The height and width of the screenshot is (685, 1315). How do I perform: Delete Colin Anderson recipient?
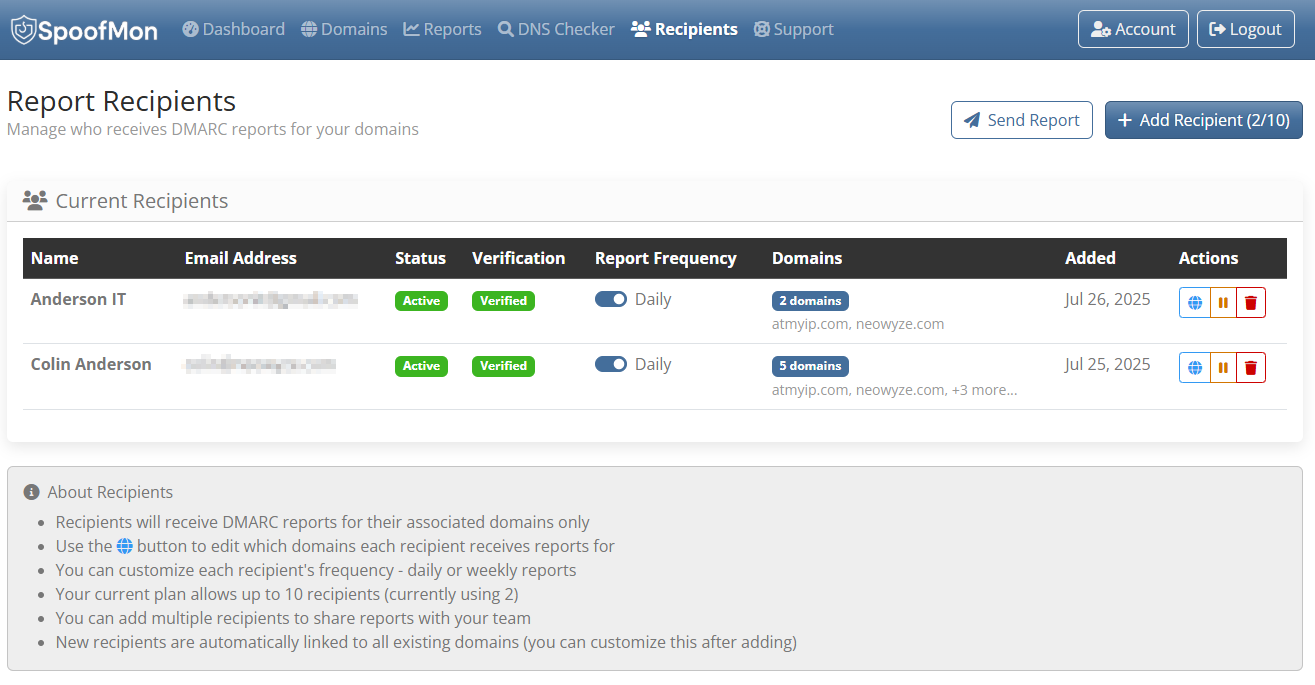coord(1251,367)
